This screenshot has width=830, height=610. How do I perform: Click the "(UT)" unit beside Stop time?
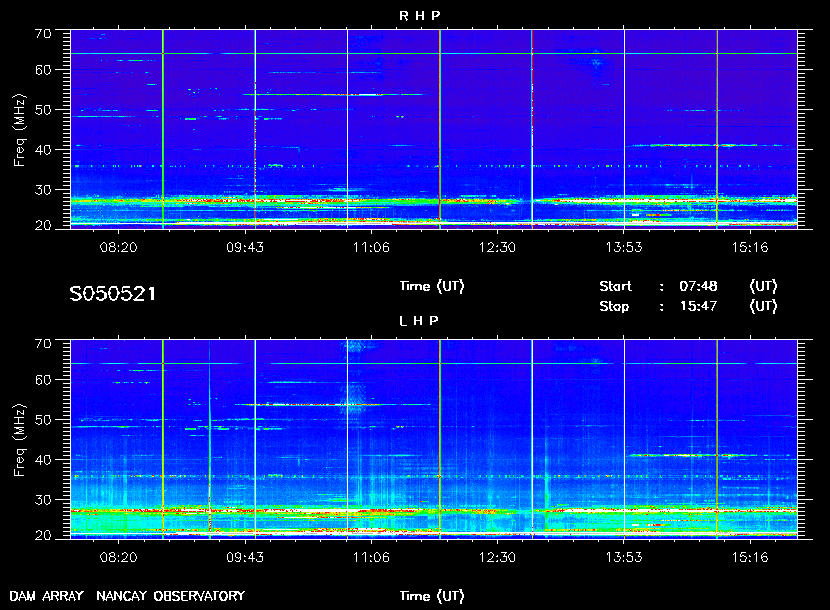pyautogui.click(x=763, y=307)
